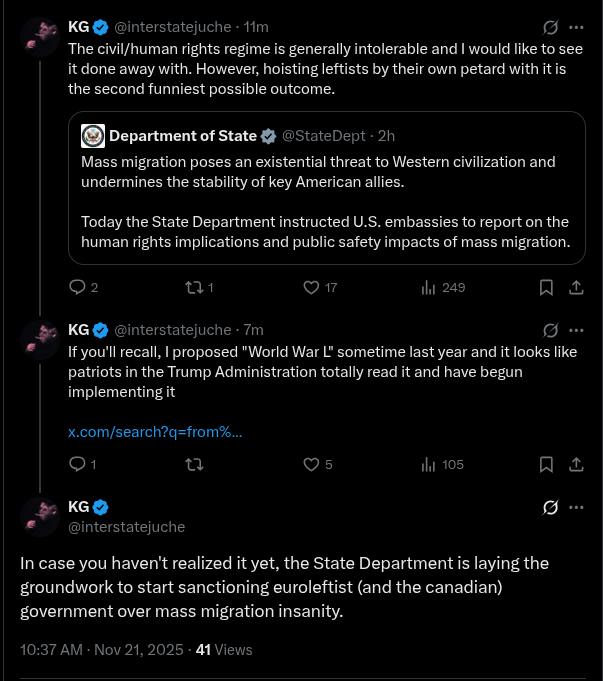The image size is (603, 681).
Task: Click KG avatar on main post
Action: [40, 517]
